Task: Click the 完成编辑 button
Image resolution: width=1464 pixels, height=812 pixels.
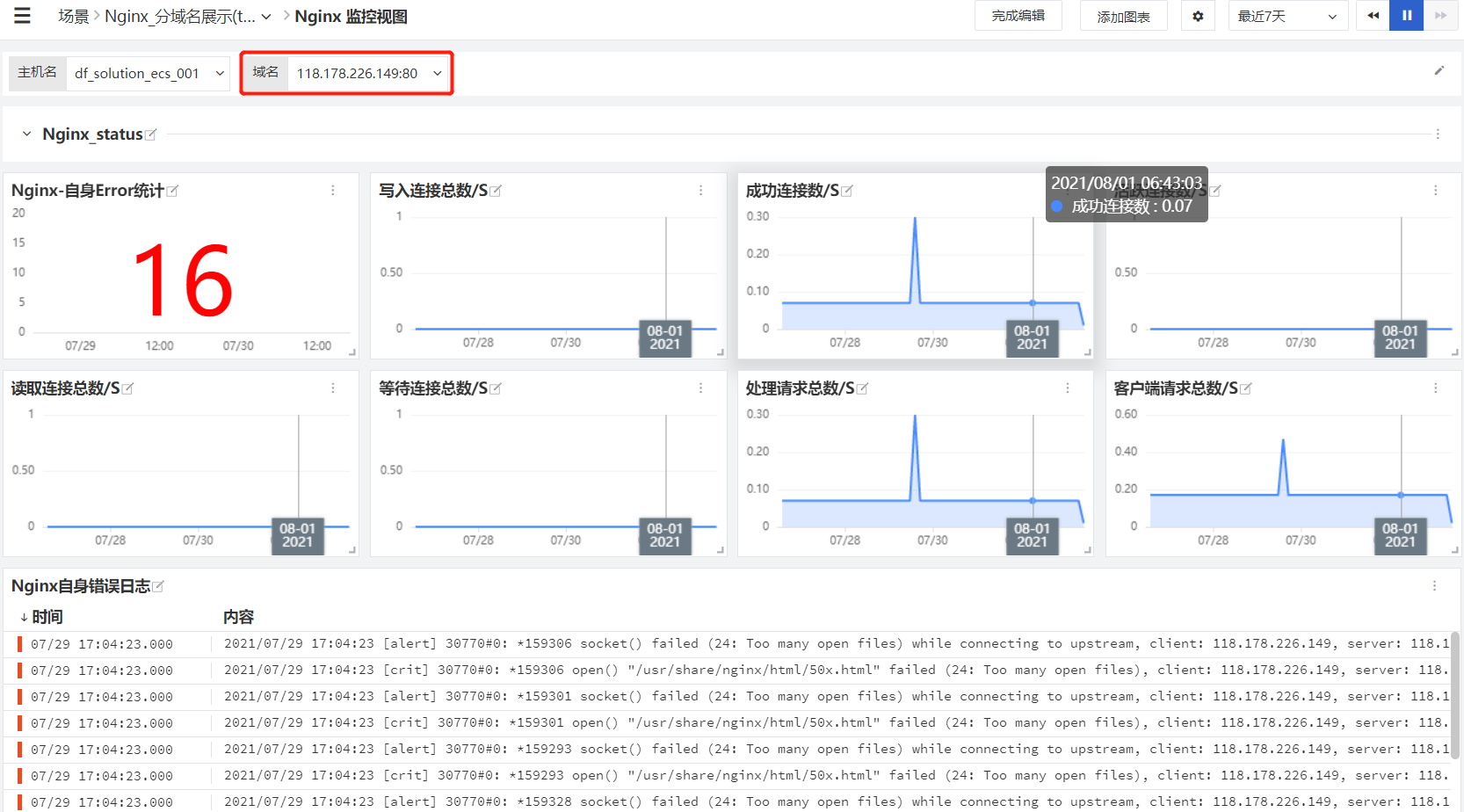Action: (x=1018, y=16)
